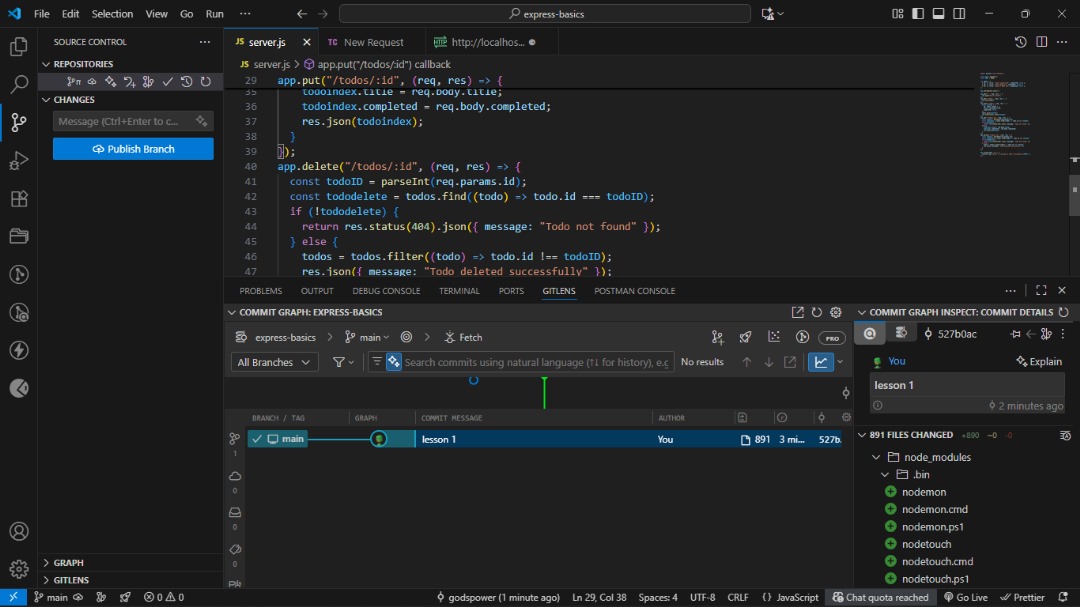Click the Publish Branch button
This screenshot has height=607, width=1080.
(133, 149)
